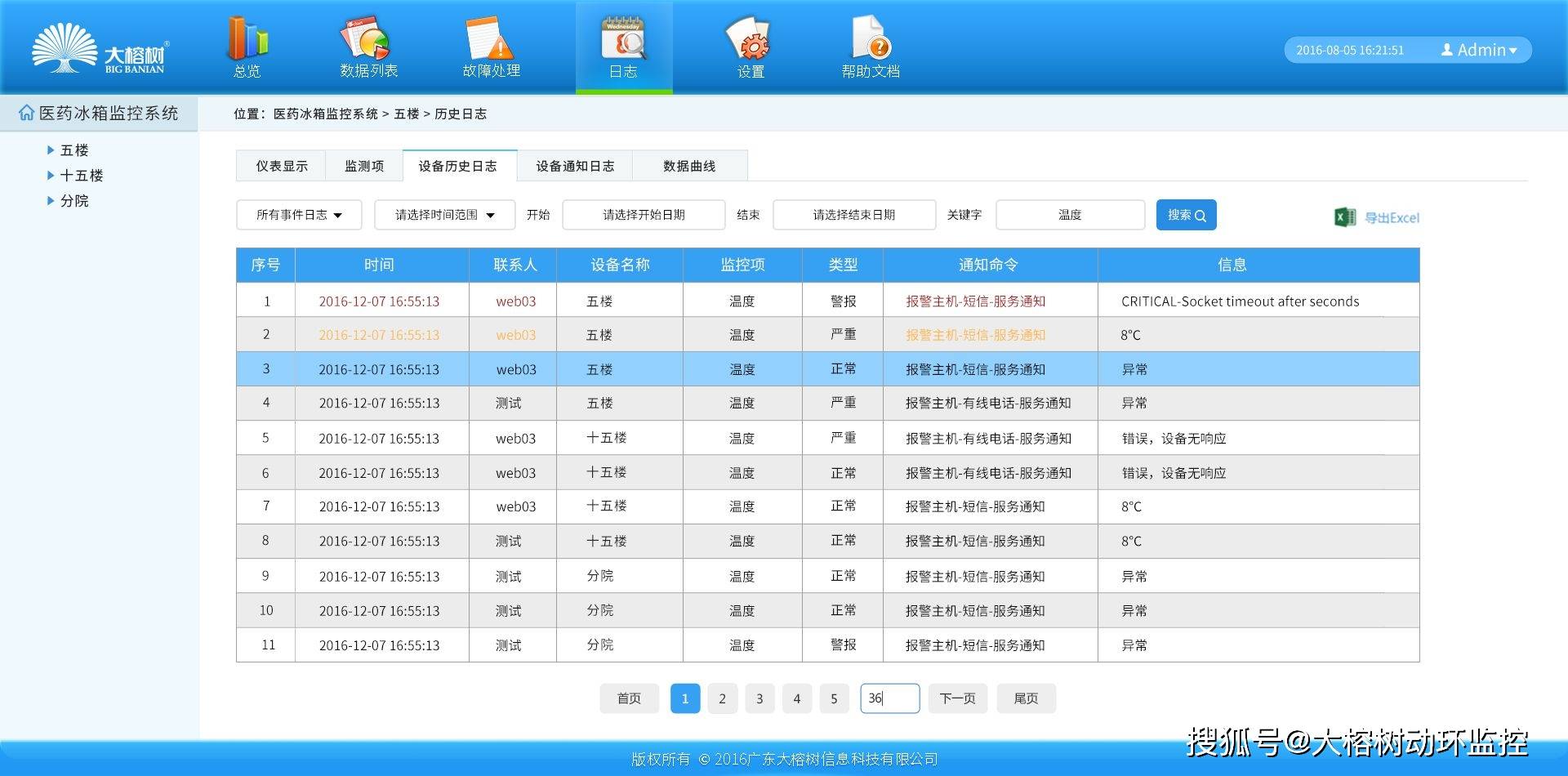This screenshot has width=1568, height=776.
Task: Open the 帮助文档 help document icon
Action: [x=871, y=38]
